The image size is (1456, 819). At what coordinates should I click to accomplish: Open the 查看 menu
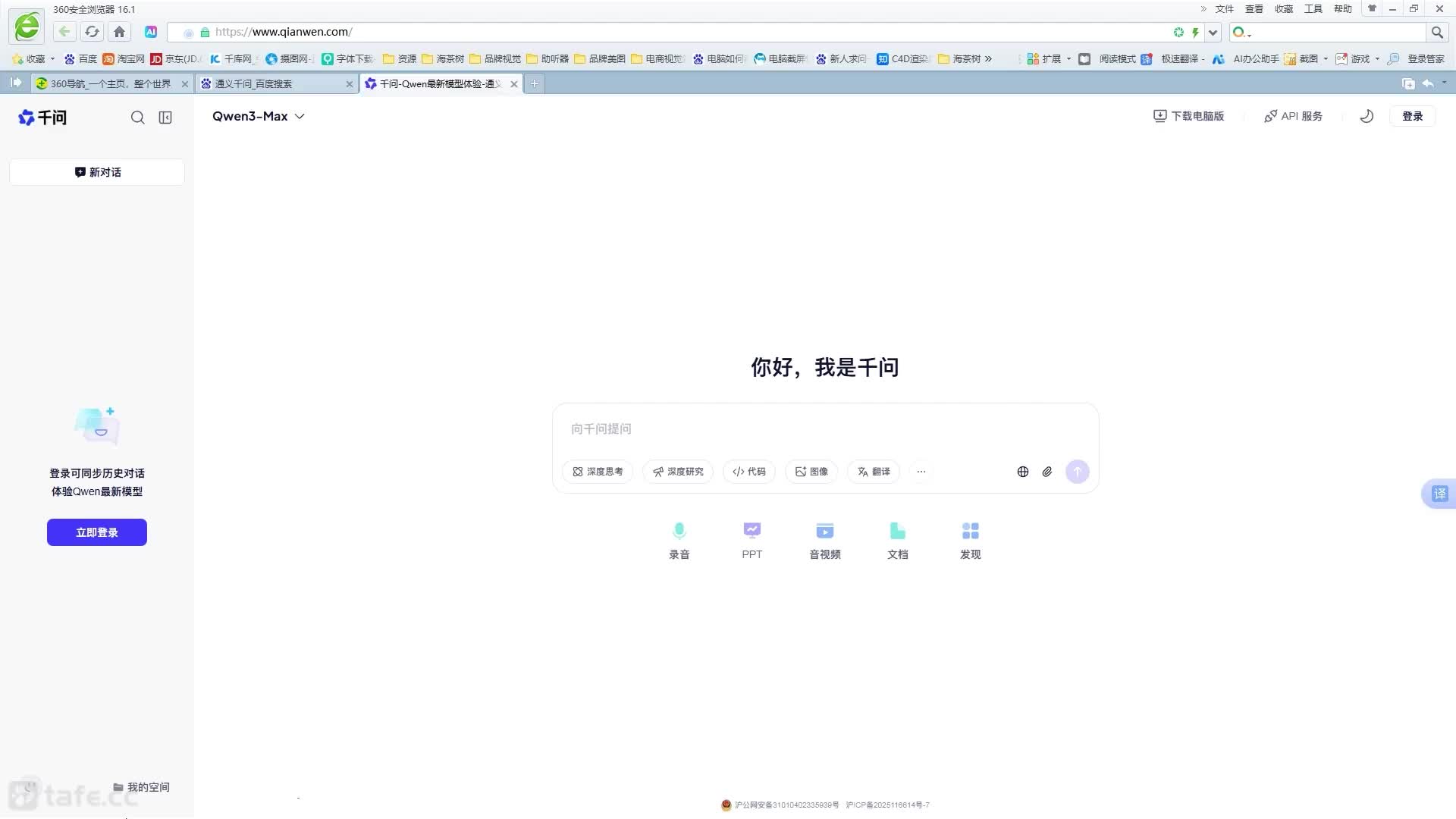tap(1254, 9)
